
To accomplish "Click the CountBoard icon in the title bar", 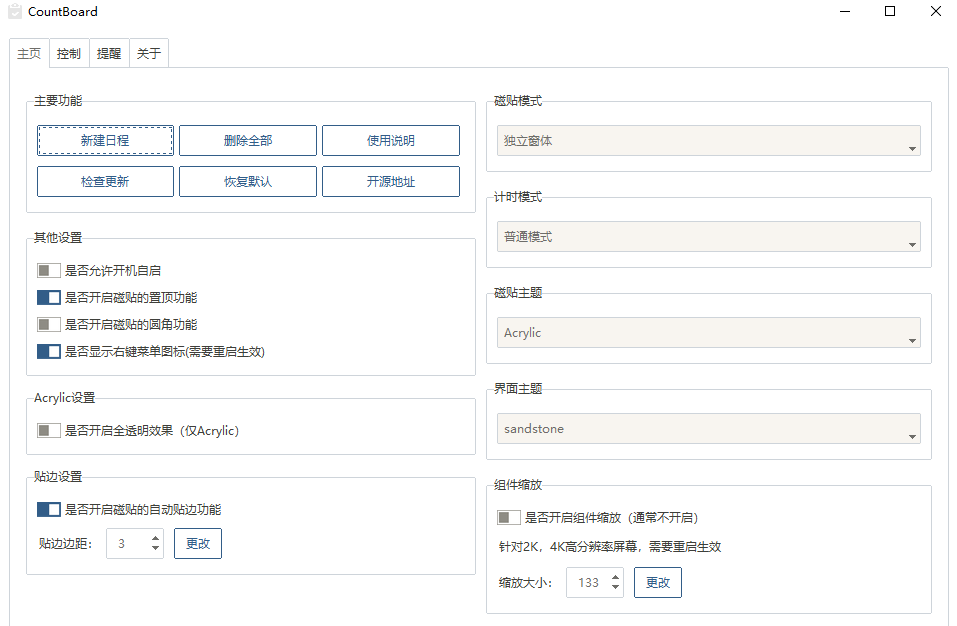I will click(x=14, y=12).
